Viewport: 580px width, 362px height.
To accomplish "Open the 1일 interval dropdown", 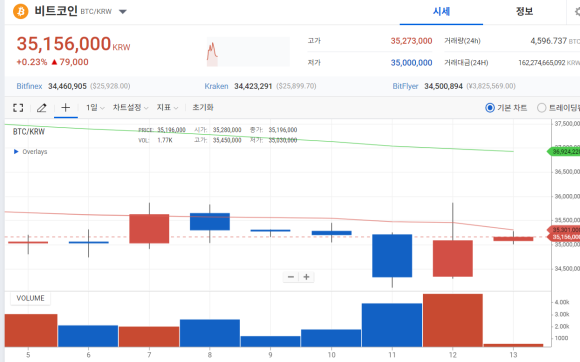I will pyautogui.click(x=95, y=108).
